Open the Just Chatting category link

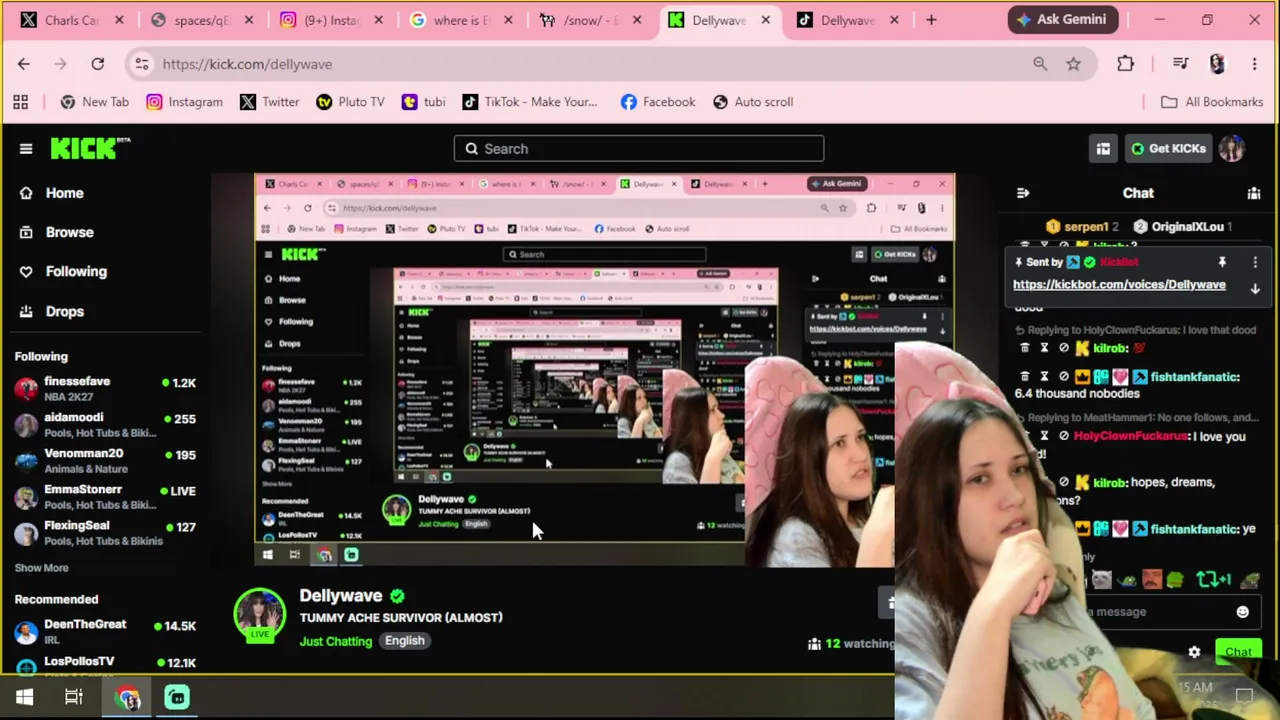point(335,641)
